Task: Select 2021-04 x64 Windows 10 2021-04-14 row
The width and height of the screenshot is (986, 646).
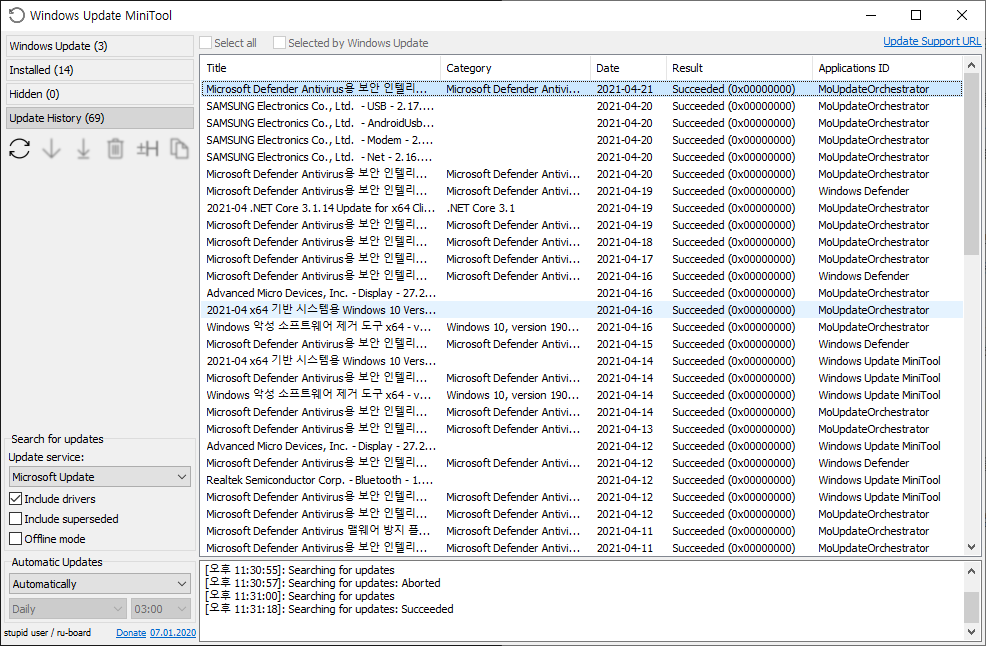Action: point(582,361)
